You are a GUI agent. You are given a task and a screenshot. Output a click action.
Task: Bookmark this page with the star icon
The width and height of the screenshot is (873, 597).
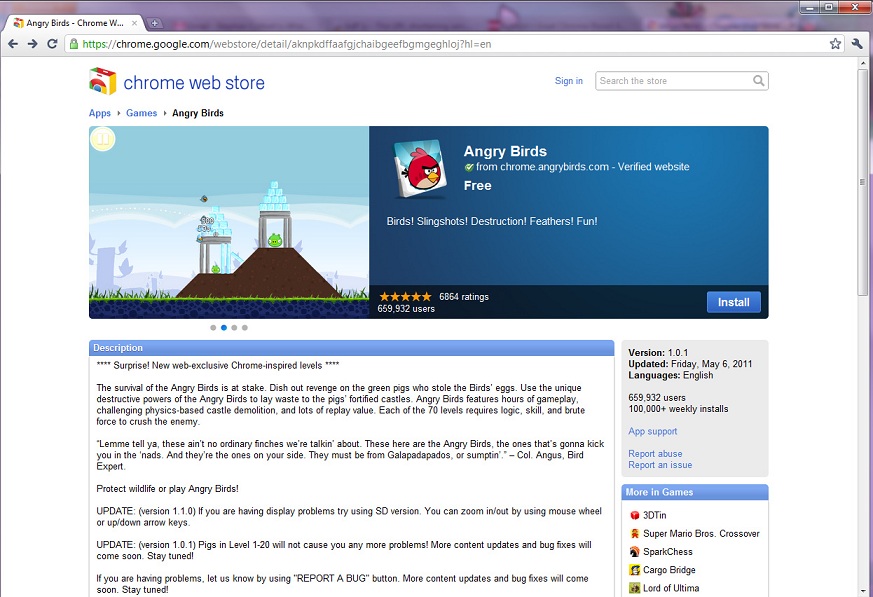point(835,44)
